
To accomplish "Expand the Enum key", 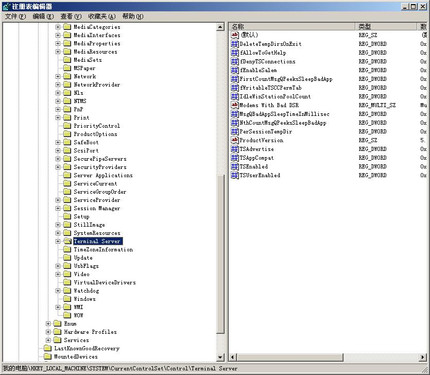I will tap(48, 323).
